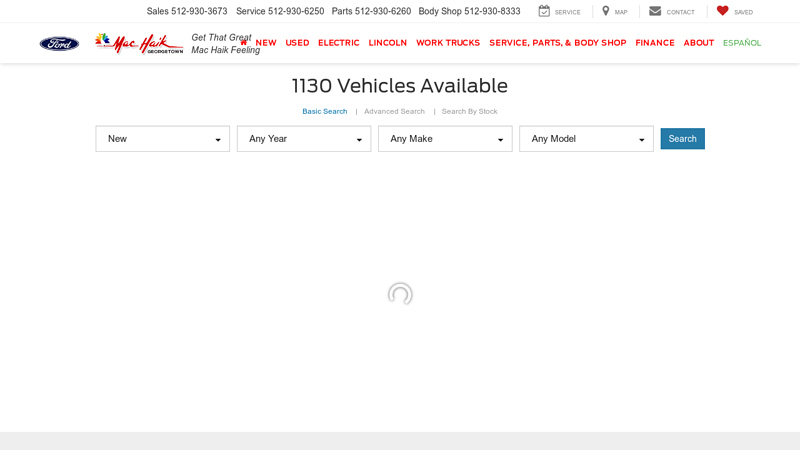Switch site to Español
Screen dimensions: 800x450
point(742,43)
